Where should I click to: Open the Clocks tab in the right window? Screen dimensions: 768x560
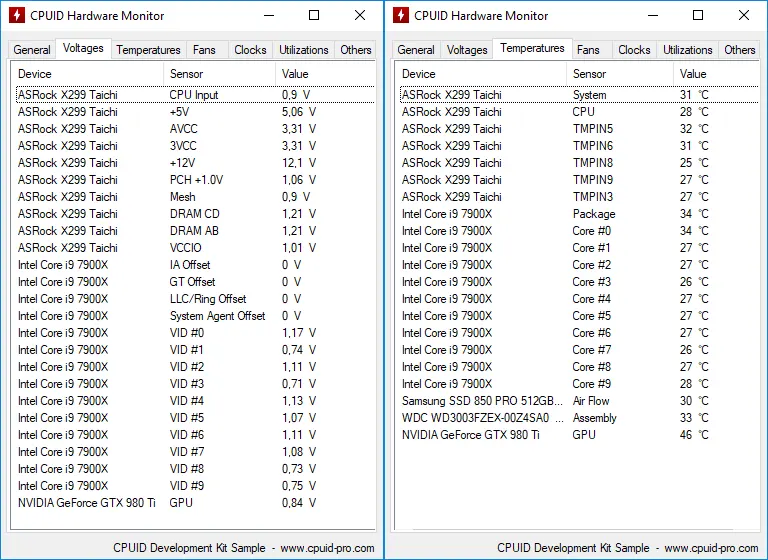point(634,50)
